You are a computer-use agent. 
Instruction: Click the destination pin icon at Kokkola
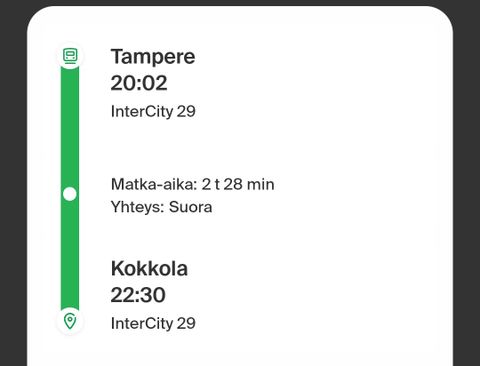tap(70, 321)
